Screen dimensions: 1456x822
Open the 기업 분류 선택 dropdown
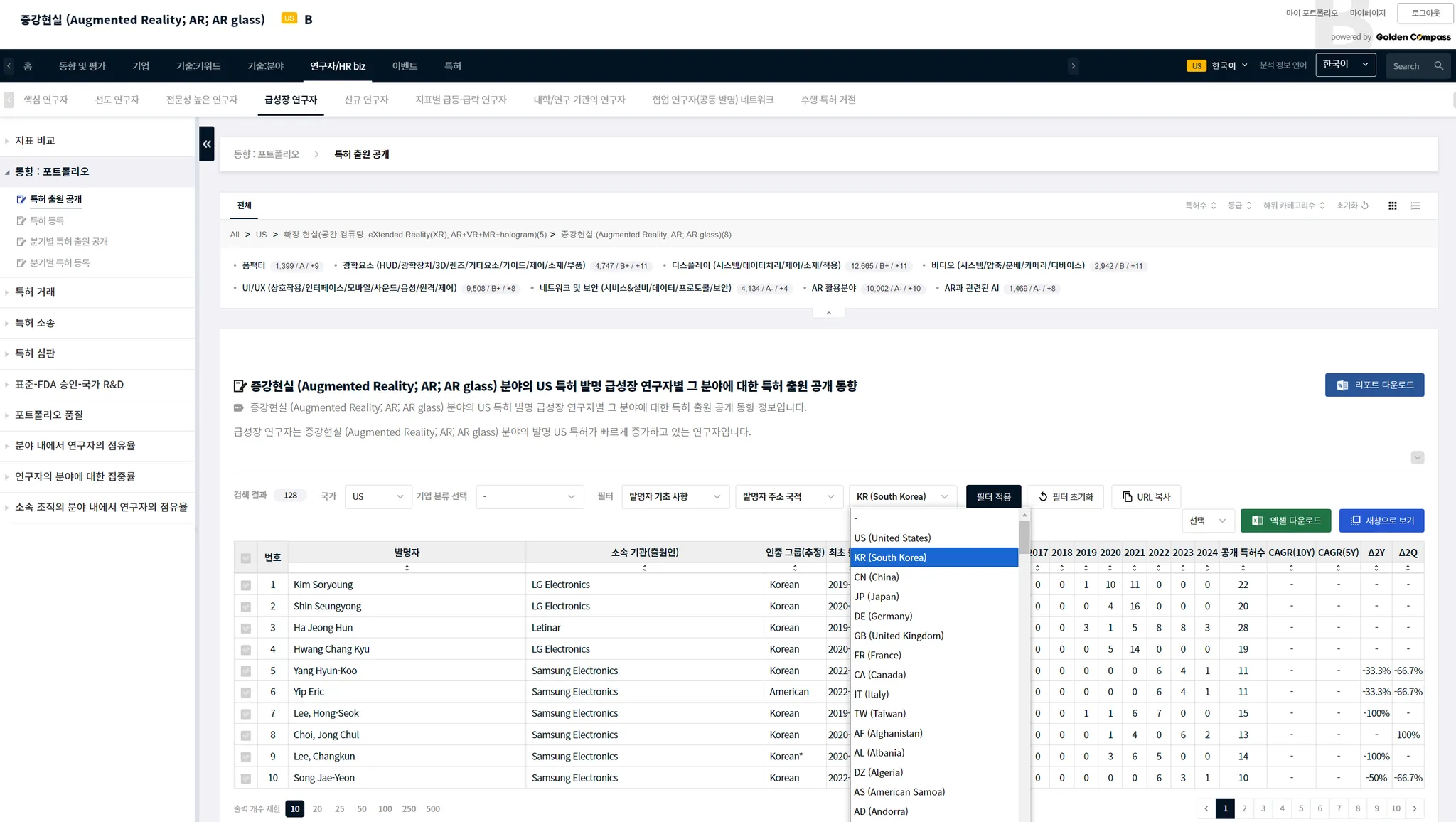pos(529,497)
